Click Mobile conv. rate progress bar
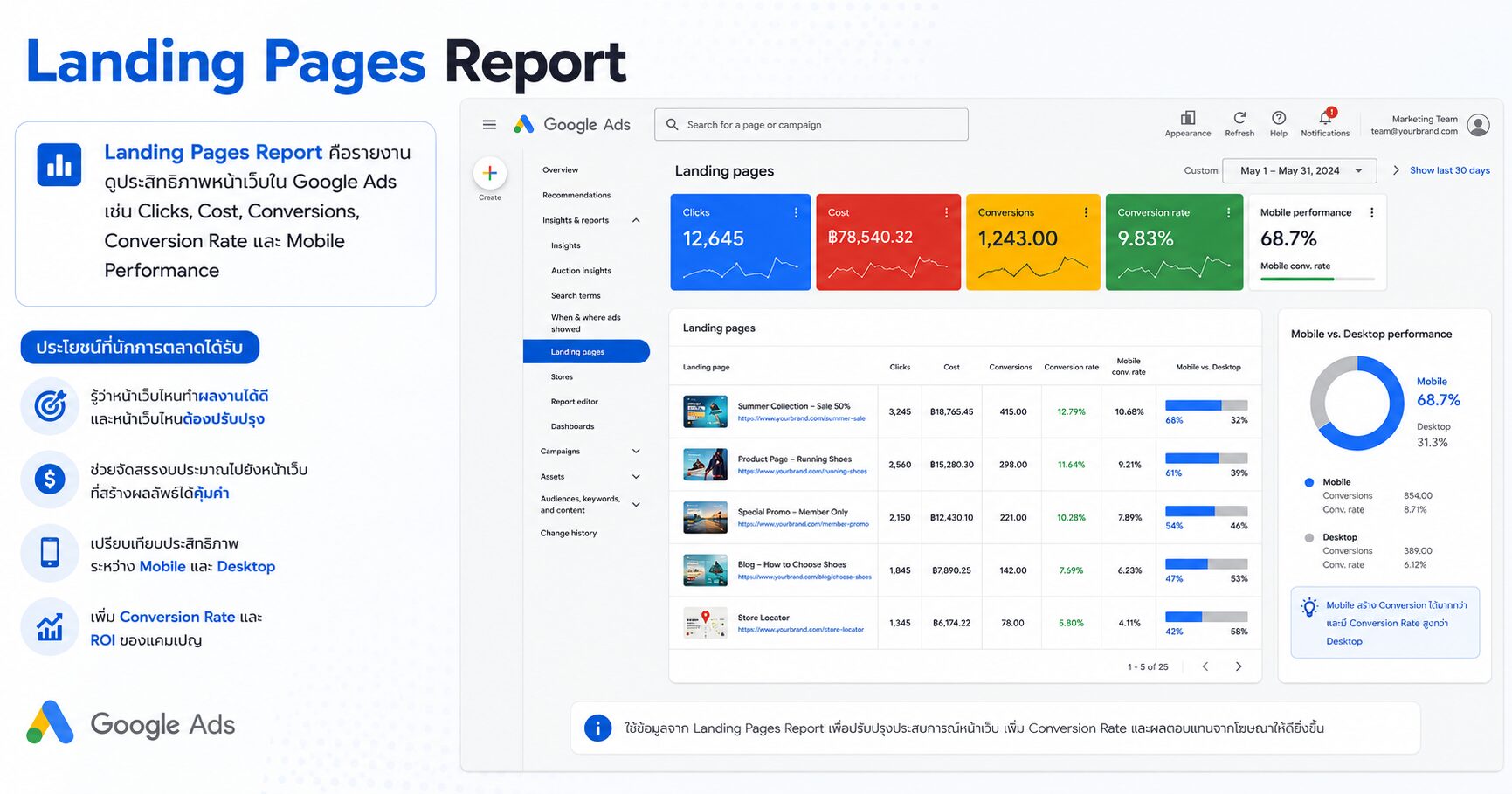1512x794 pixels. click(1317, 279)
